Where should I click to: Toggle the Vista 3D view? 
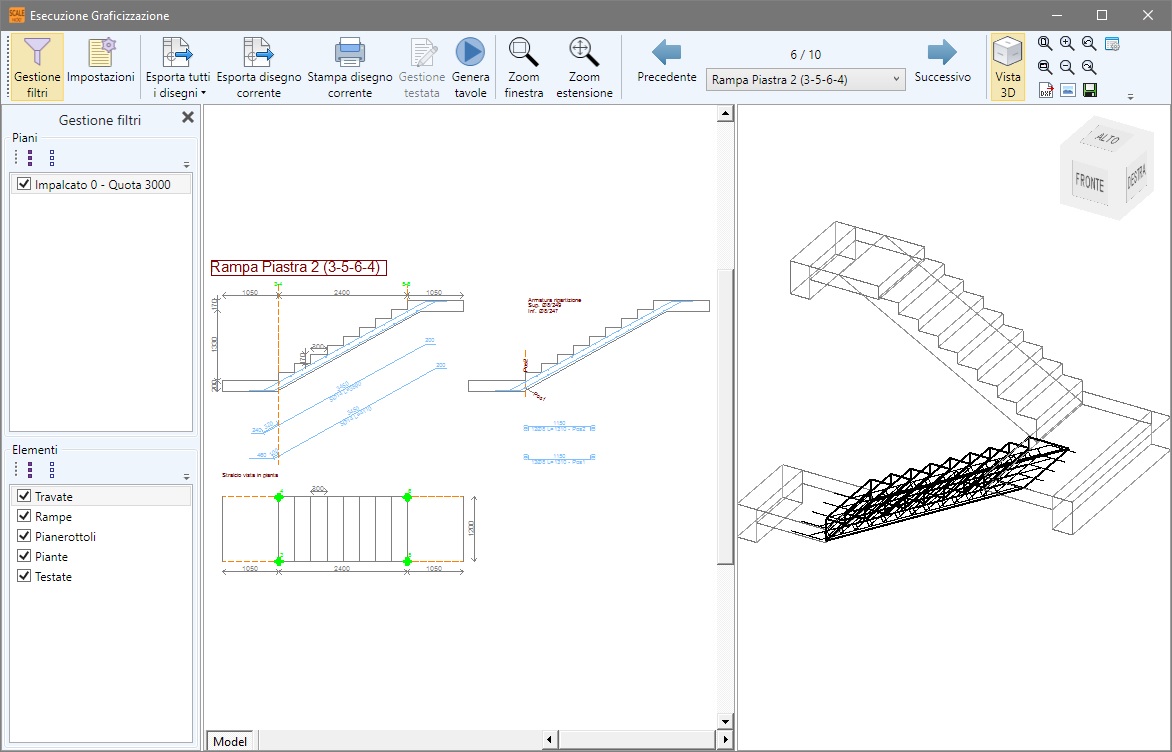coord(1008,67)
